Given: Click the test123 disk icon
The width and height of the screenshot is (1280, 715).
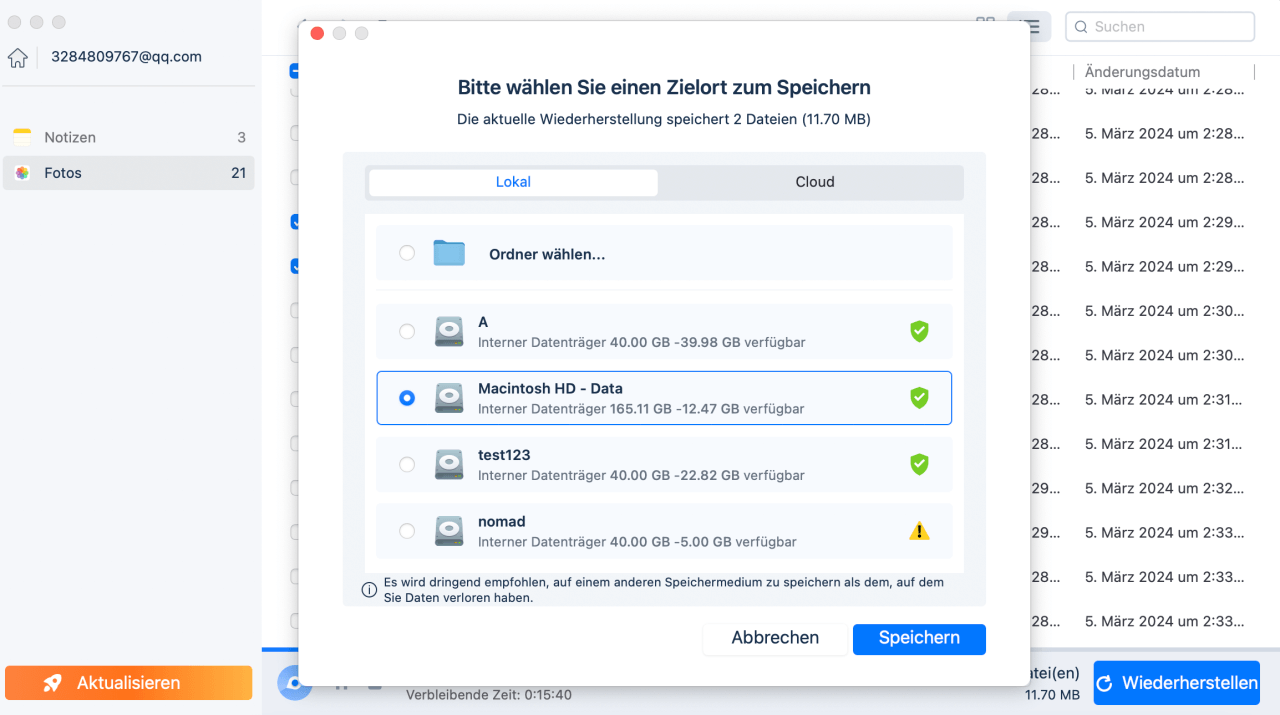Looking at the screenshot, I should click(x=449, y=464).
